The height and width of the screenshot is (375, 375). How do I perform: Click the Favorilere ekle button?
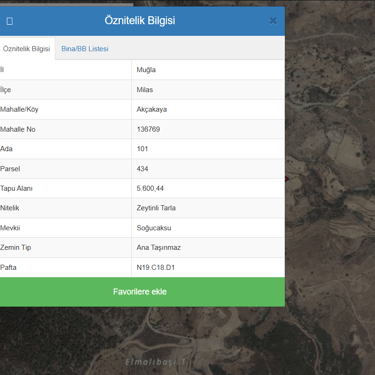click(x=140, y=292)
